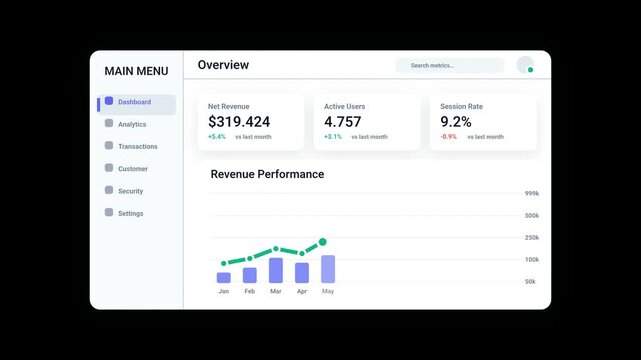Open the user avatar with green status dot
This screenshot has width=641, height=360.
pos(525,65)
